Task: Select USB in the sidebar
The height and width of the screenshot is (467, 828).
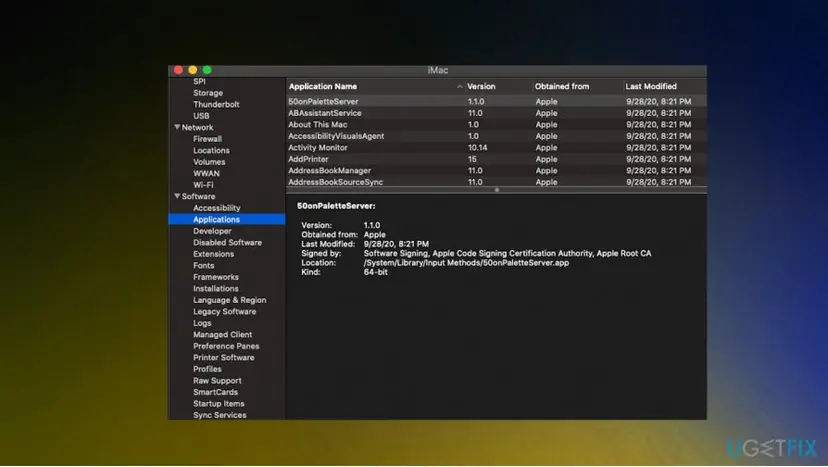Action: tap(201, 116)
